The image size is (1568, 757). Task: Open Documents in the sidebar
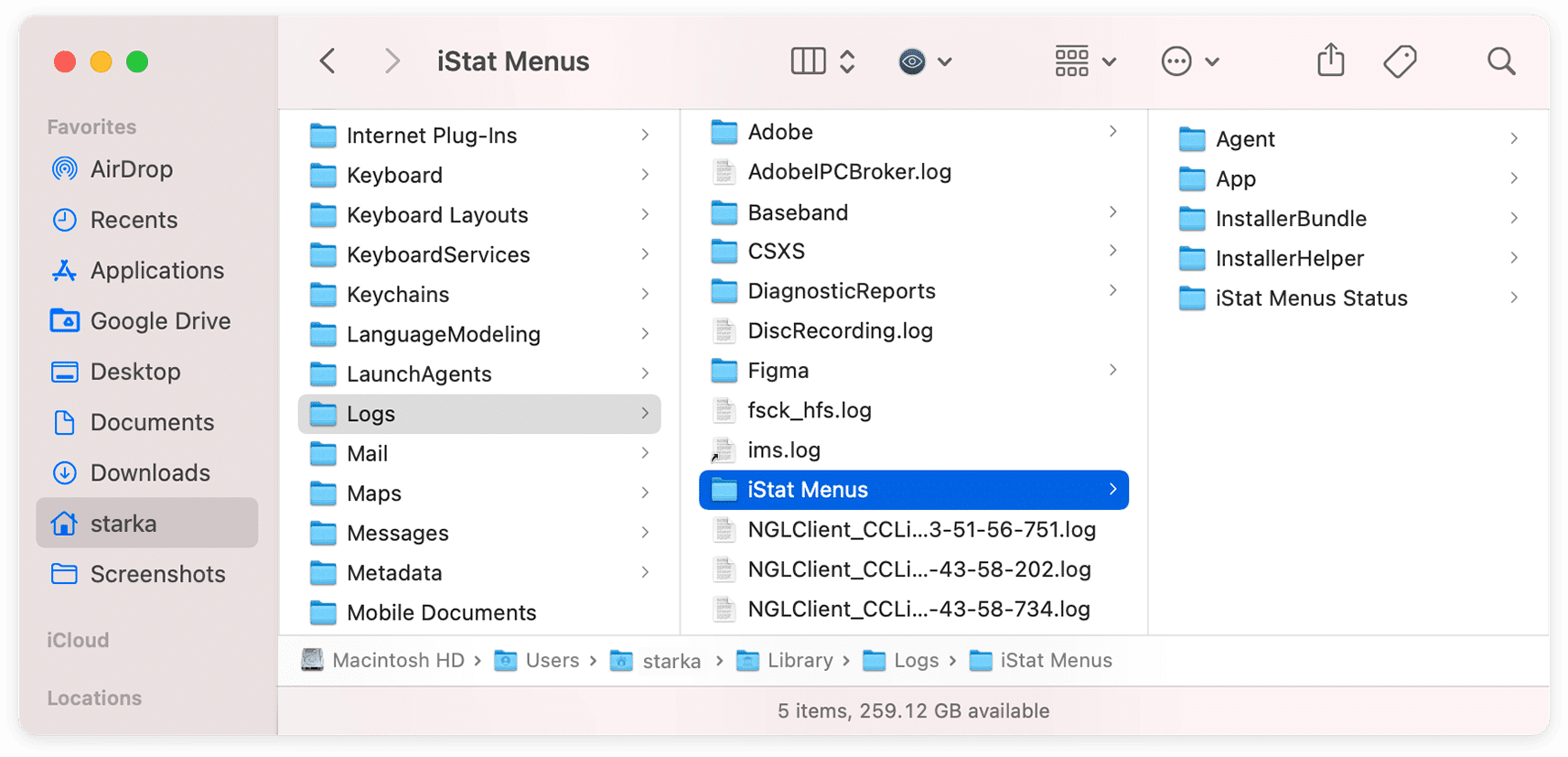click(x=146, y=422)
